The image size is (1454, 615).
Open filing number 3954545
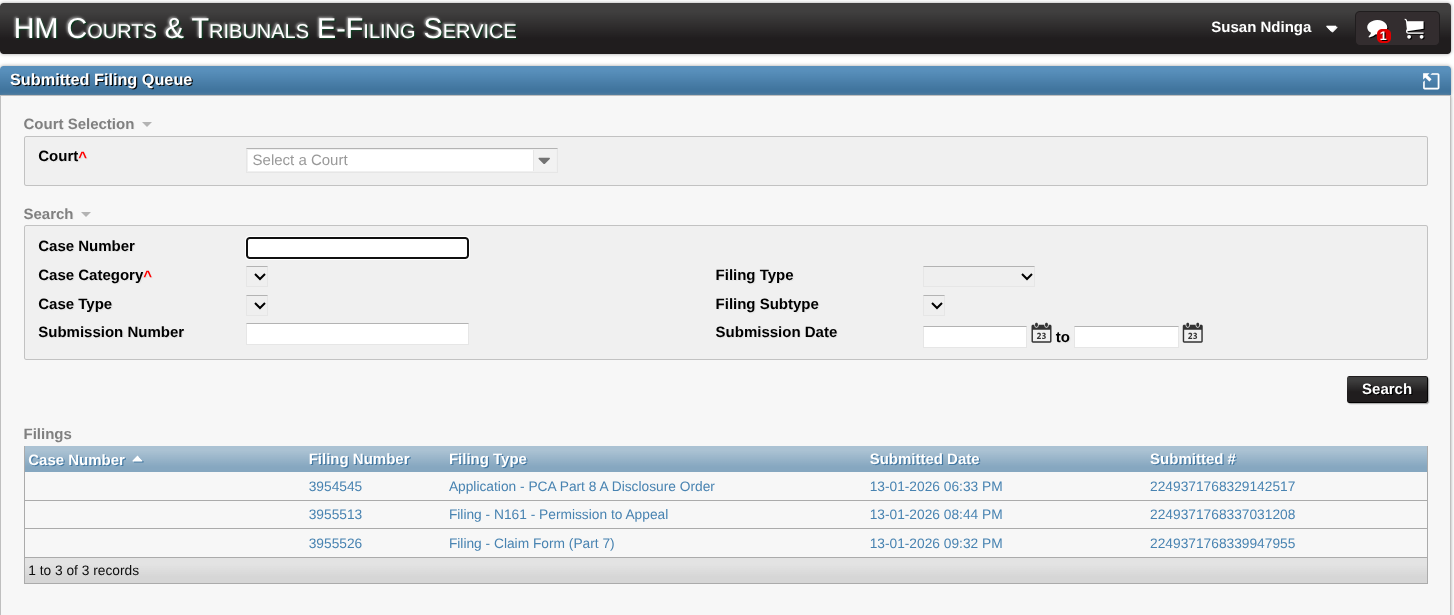pyautogui.click(x=336, y=487)
